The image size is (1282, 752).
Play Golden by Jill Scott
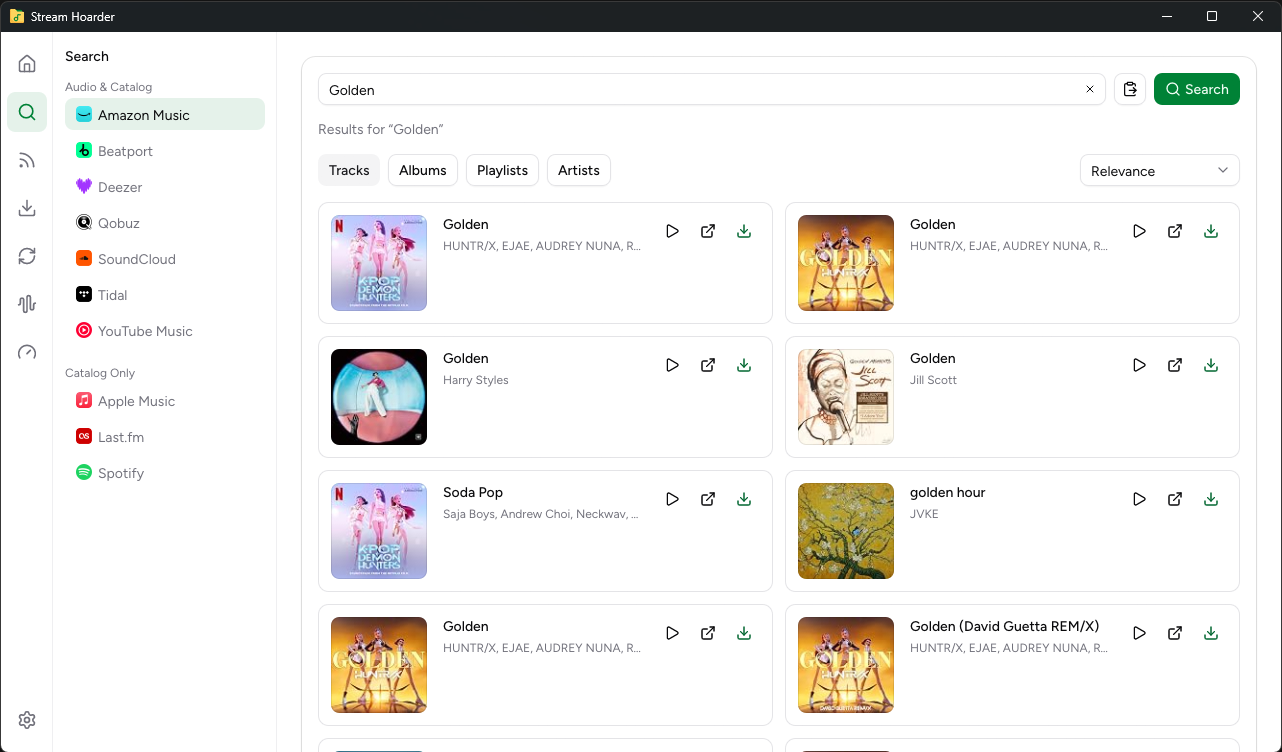click(x=1139, y=365)
